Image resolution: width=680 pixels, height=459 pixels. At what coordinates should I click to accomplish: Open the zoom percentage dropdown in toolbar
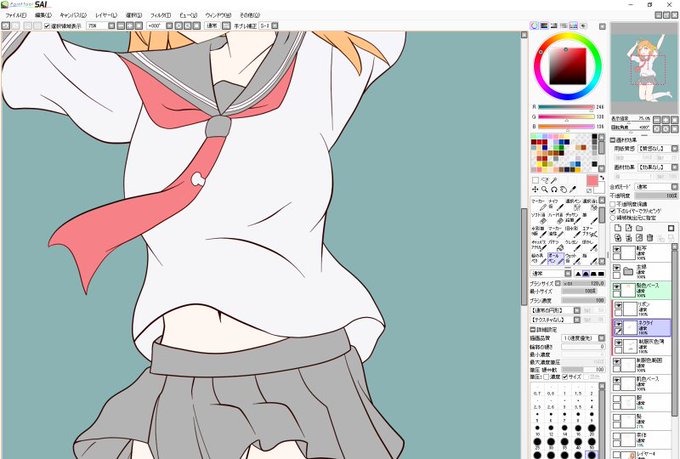click(x=111, y=26)
